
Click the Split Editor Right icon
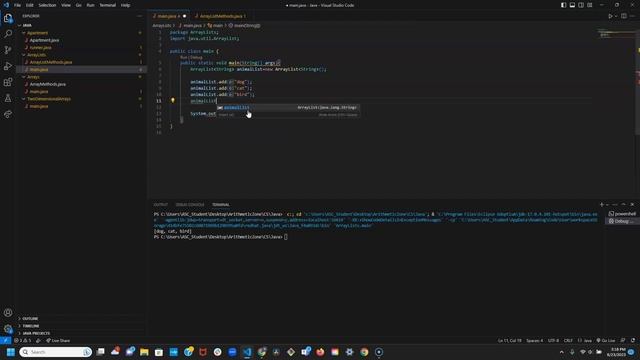tap(624, 16)
